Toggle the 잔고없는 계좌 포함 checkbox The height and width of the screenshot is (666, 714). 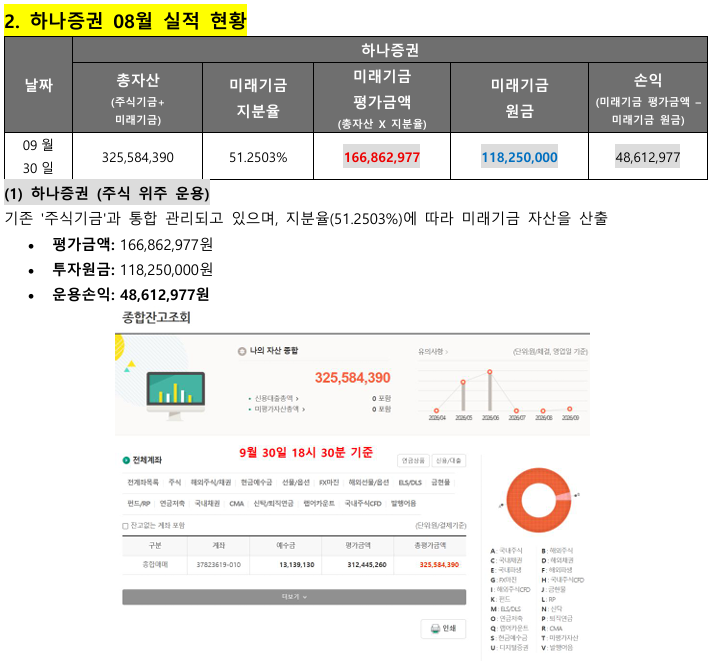tap(125, 526)
